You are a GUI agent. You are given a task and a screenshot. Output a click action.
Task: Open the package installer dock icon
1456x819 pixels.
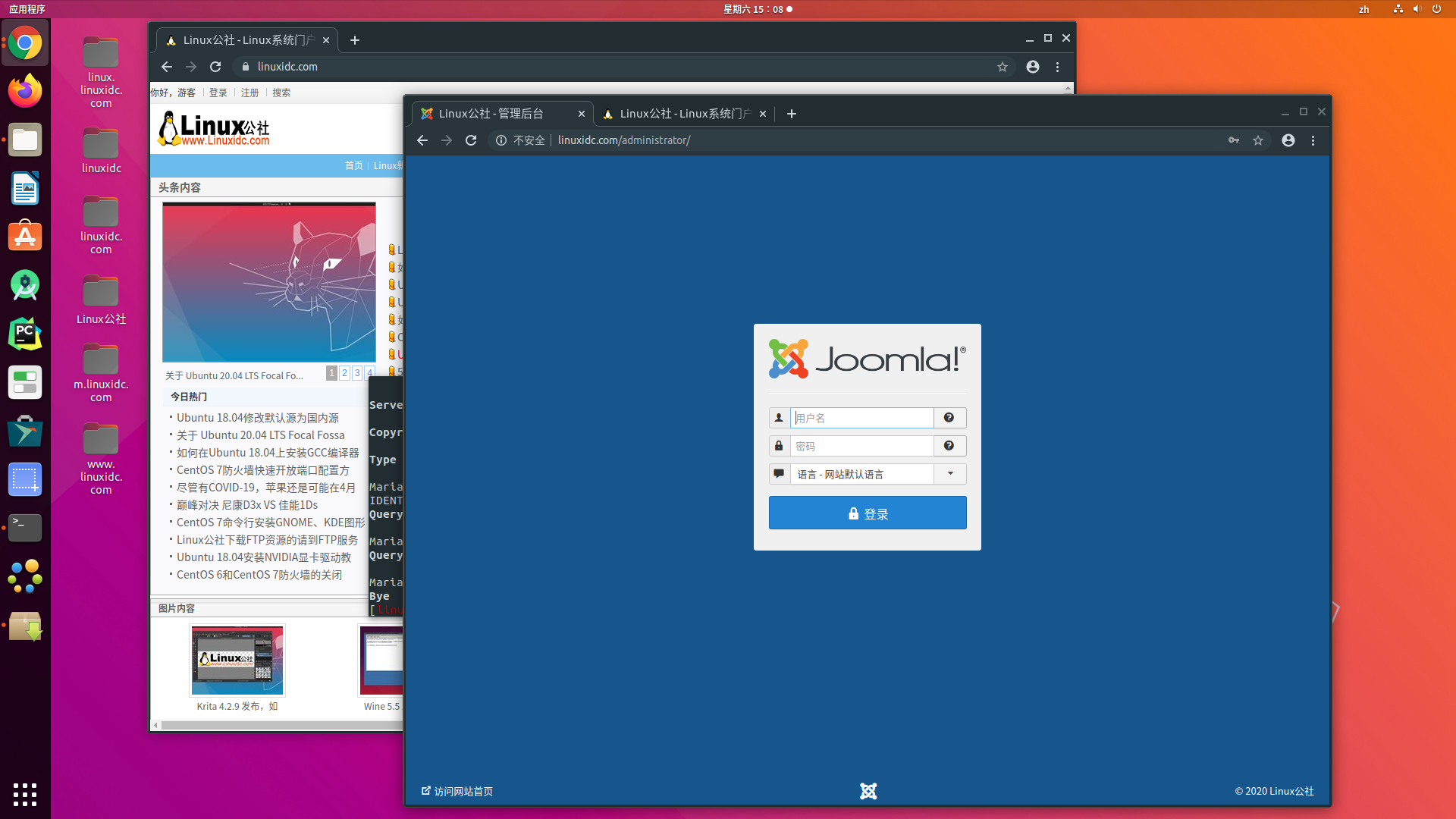[25, 626]
